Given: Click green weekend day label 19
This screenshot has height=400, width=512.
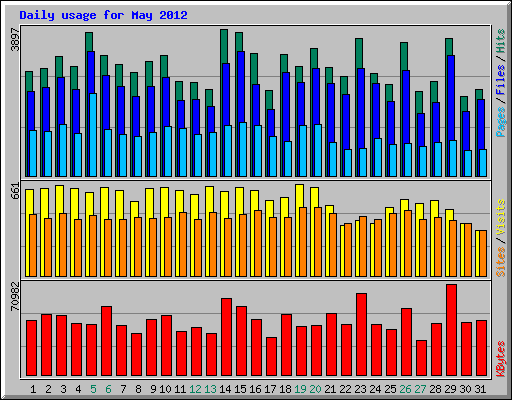Looking at the screenshot, I should tap(300, 389).
